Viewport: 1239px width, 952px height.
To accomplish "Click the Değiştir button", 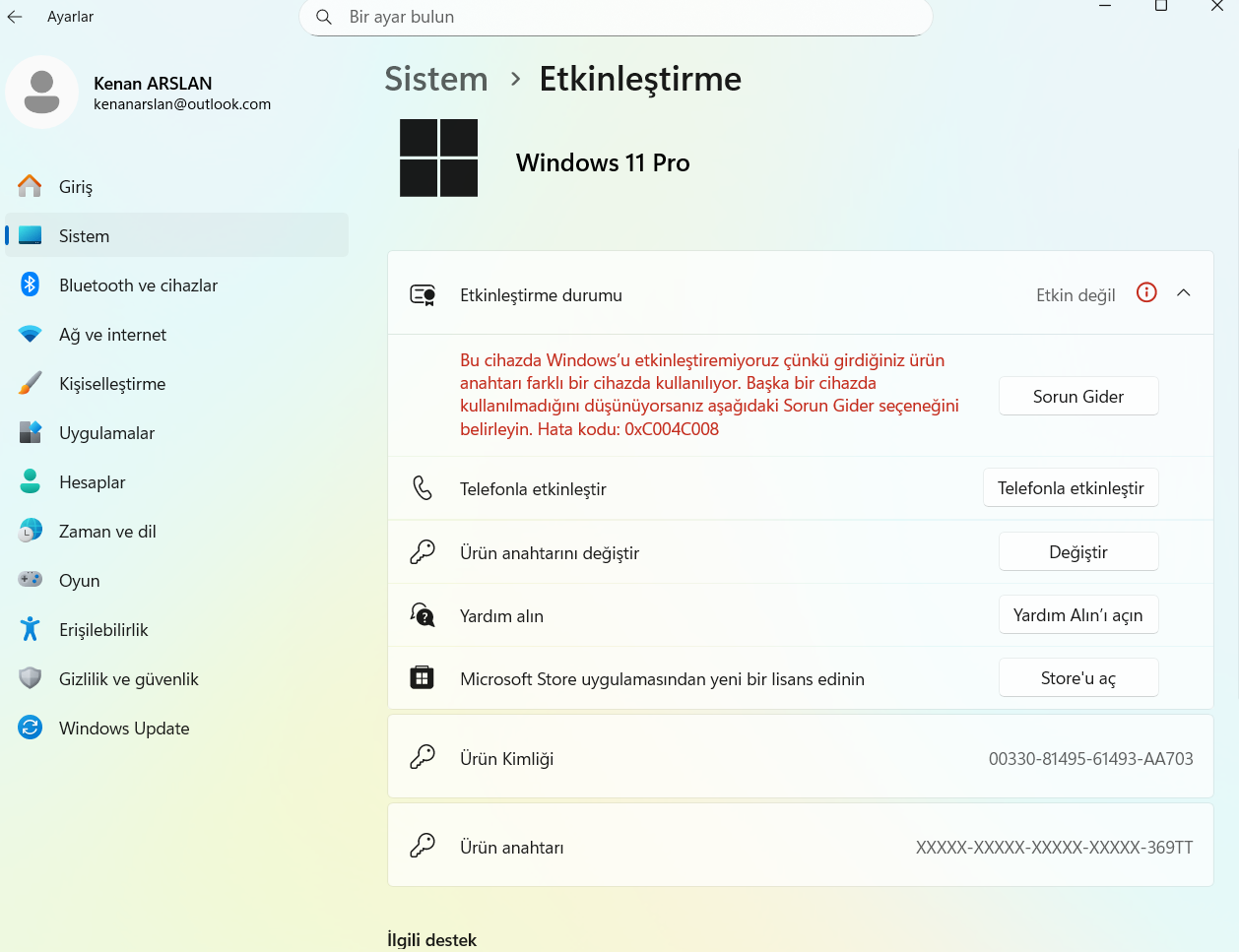I will [1078, 551].
